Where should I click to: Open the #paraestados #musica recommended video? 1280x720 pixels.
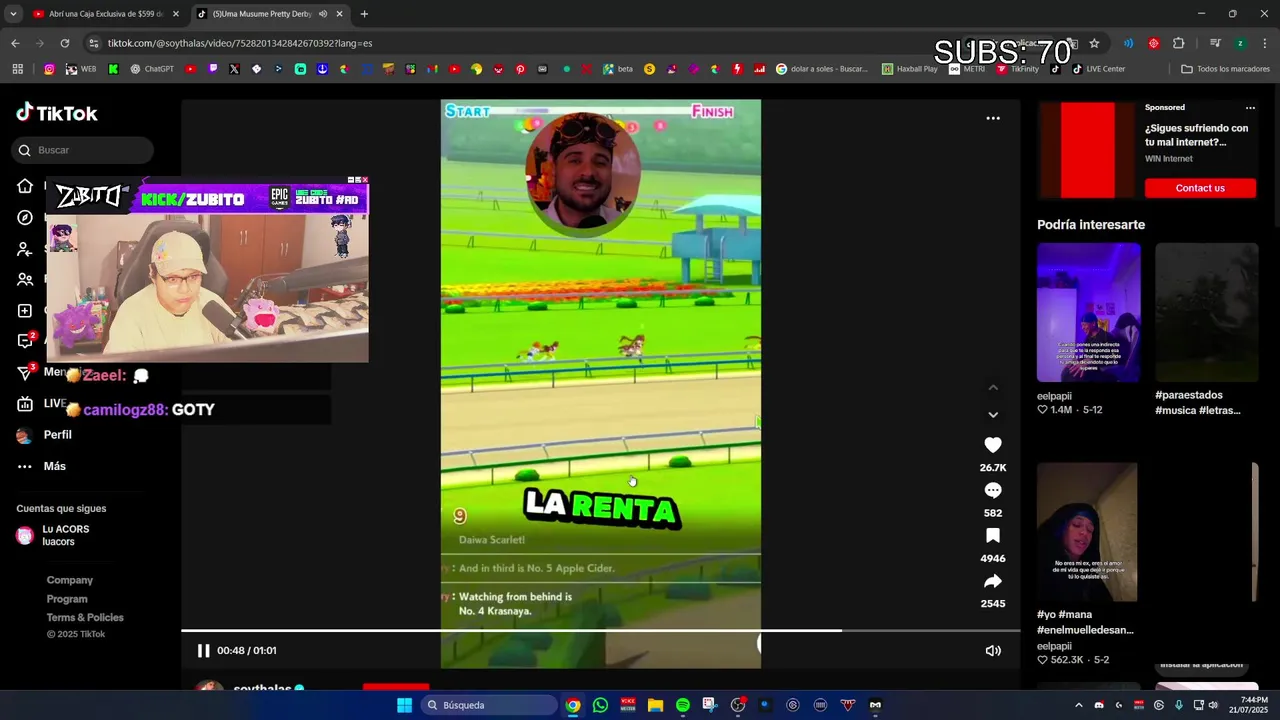coord(1206,312)
